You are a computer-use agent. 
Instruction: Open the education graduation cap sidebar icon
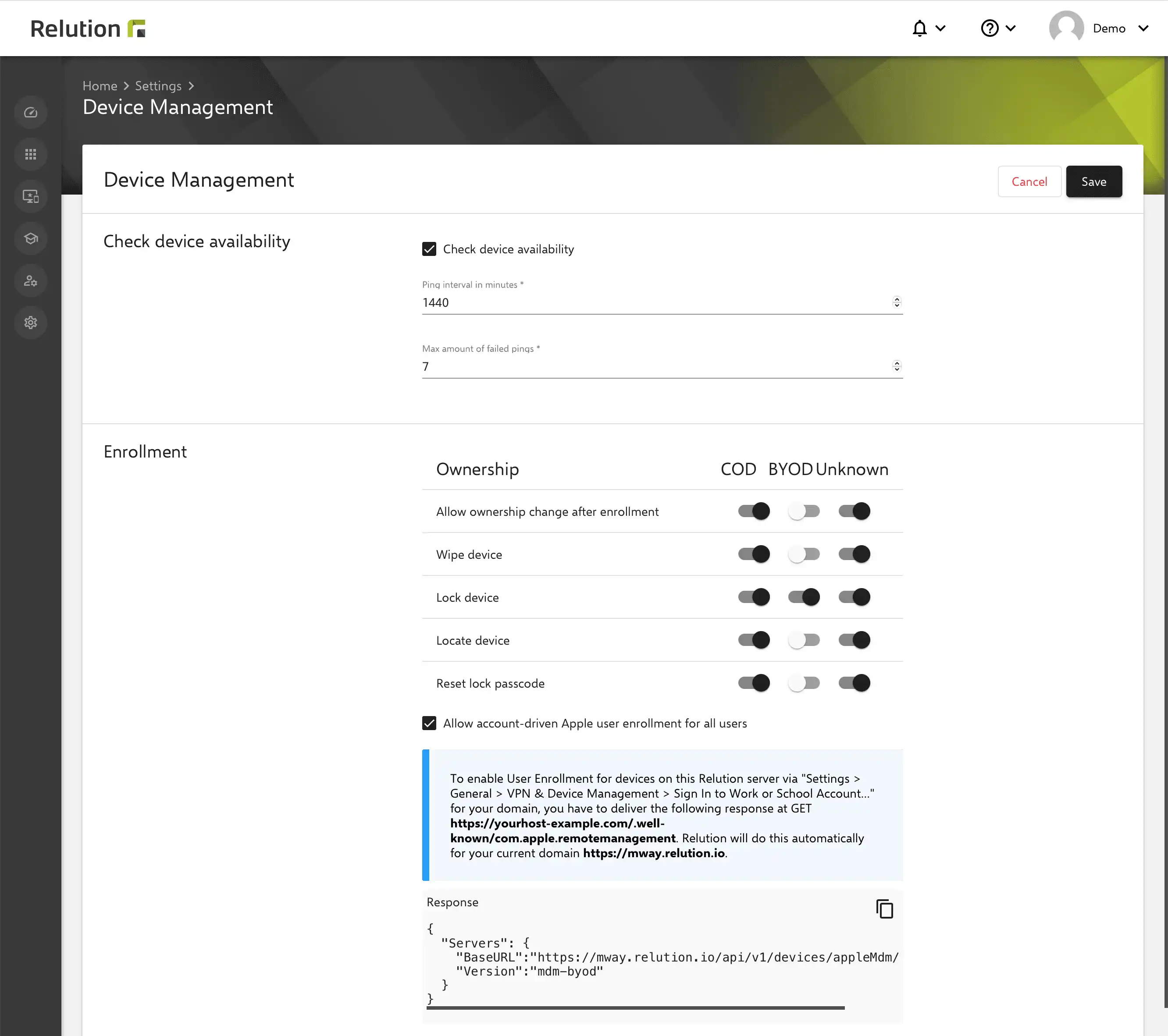pyautogui.click(x=31, y=238)
